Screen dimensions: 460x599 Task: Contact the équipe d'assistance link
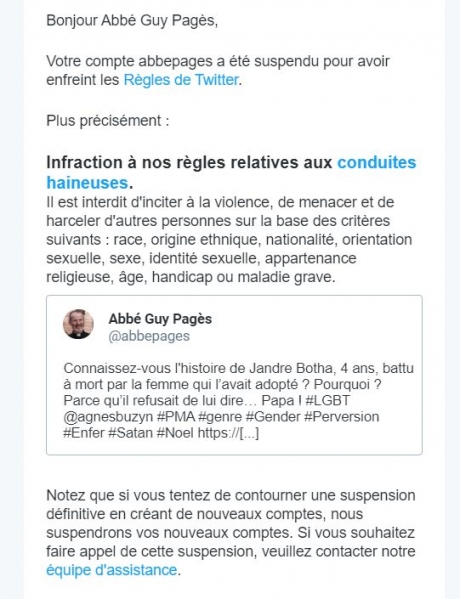pyautogui.click(x=112, y=570)
